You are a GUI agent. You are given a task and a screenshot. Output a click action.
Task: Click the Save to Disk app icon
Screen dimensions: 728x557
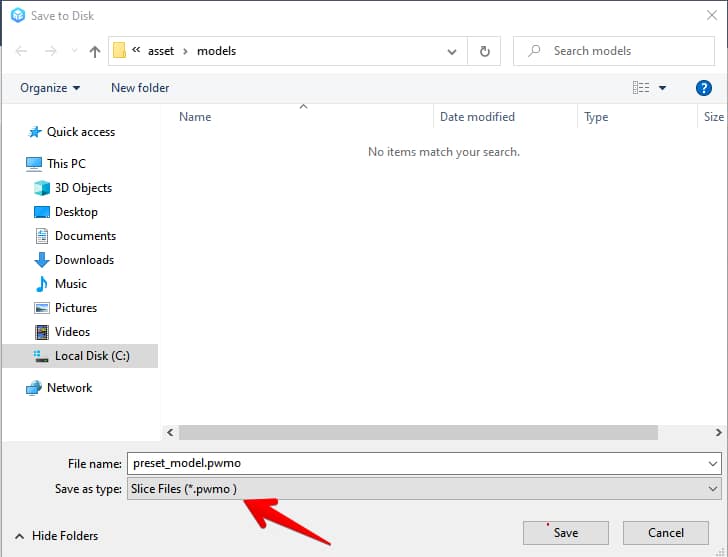tap(18, 15)
